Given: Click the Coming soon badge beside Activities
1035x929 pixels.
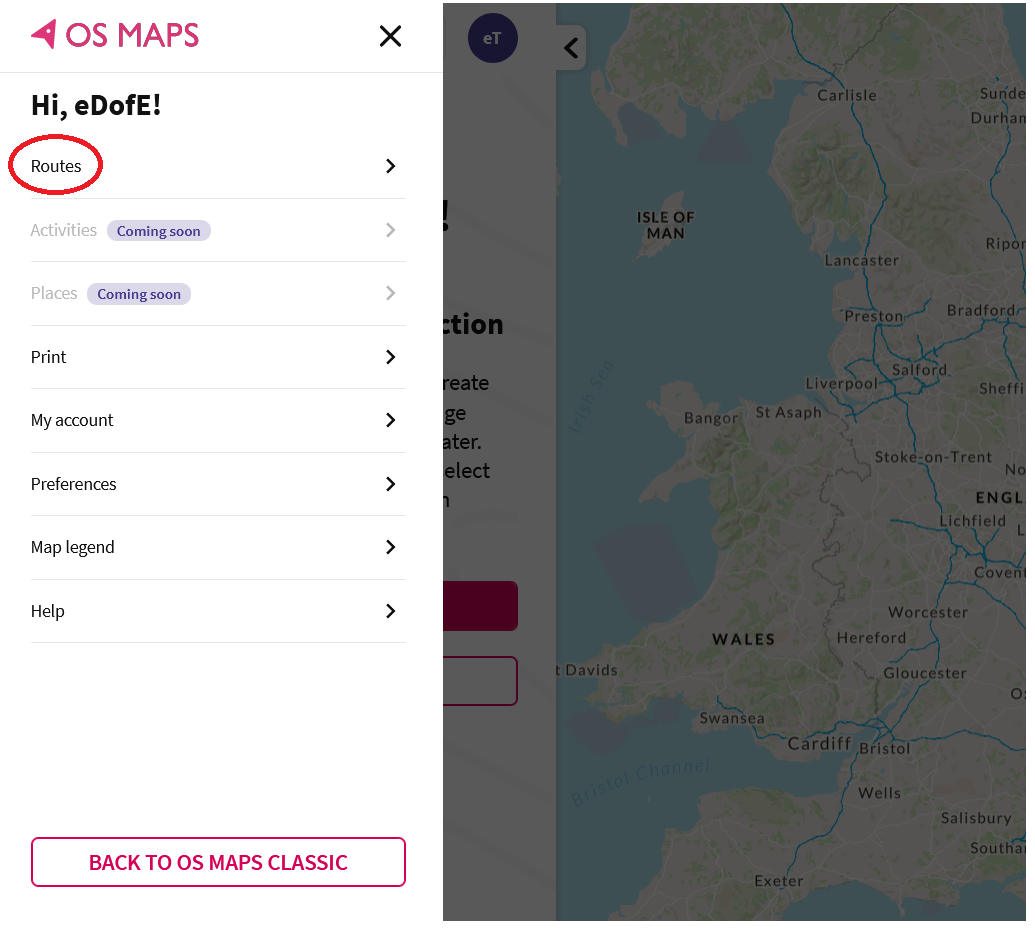Looking at the screenshot, I should [158, 230].
